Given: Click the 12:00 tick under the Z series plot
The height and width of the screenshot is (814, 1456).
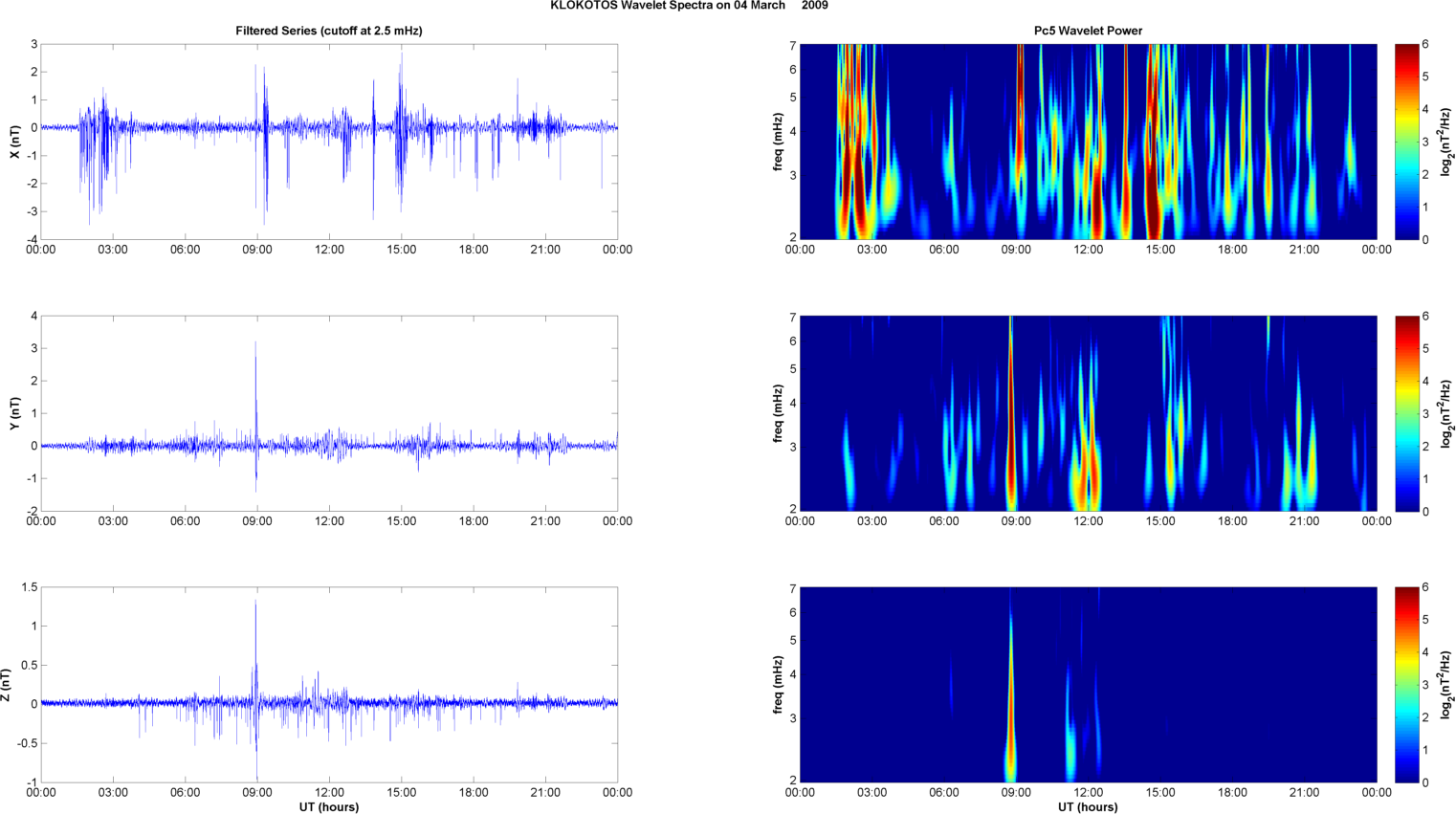Looking at the screenshot, I should 329,793.
